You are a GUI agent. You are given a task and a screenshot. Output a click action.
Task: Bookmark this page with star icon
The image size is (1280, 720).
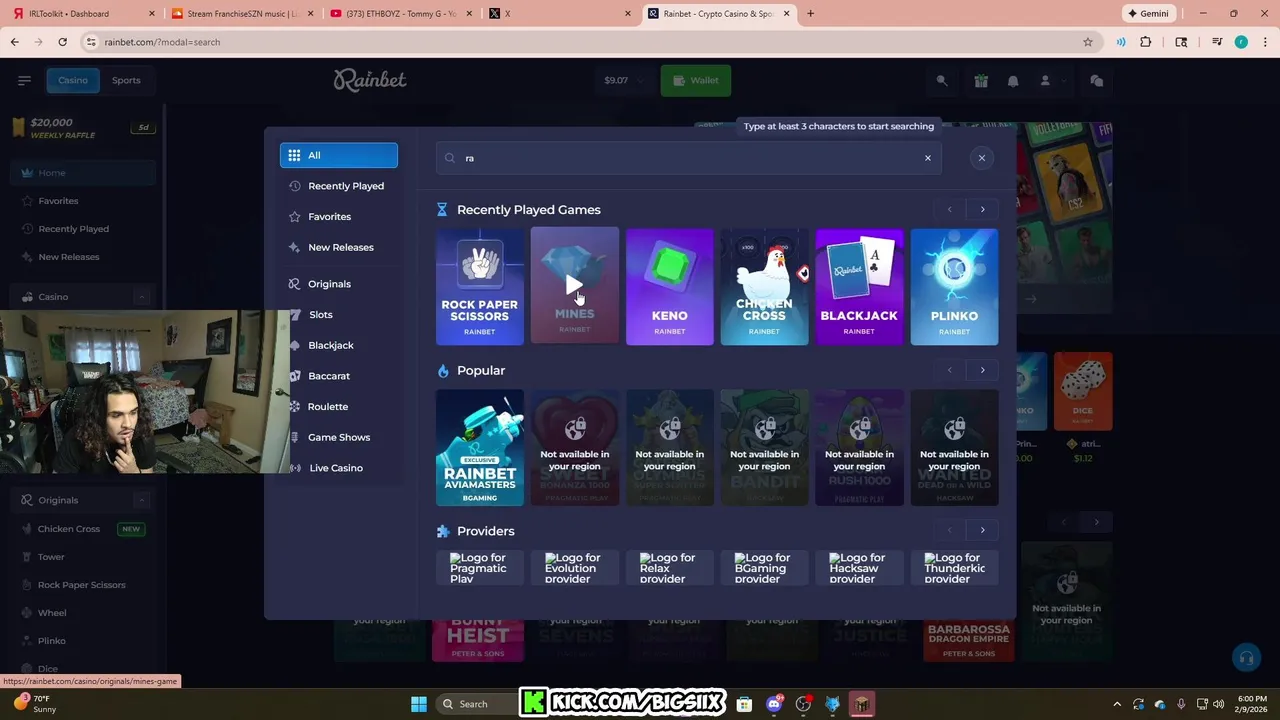point(1088,42)
